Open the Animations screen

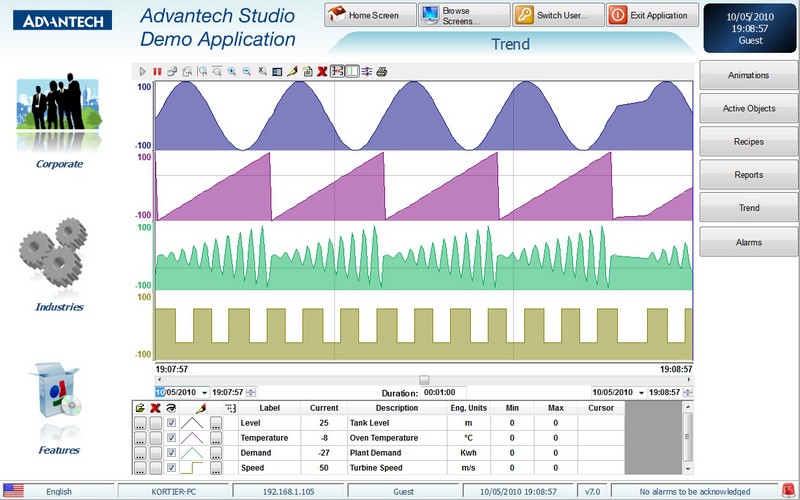[x=748, y=76]
